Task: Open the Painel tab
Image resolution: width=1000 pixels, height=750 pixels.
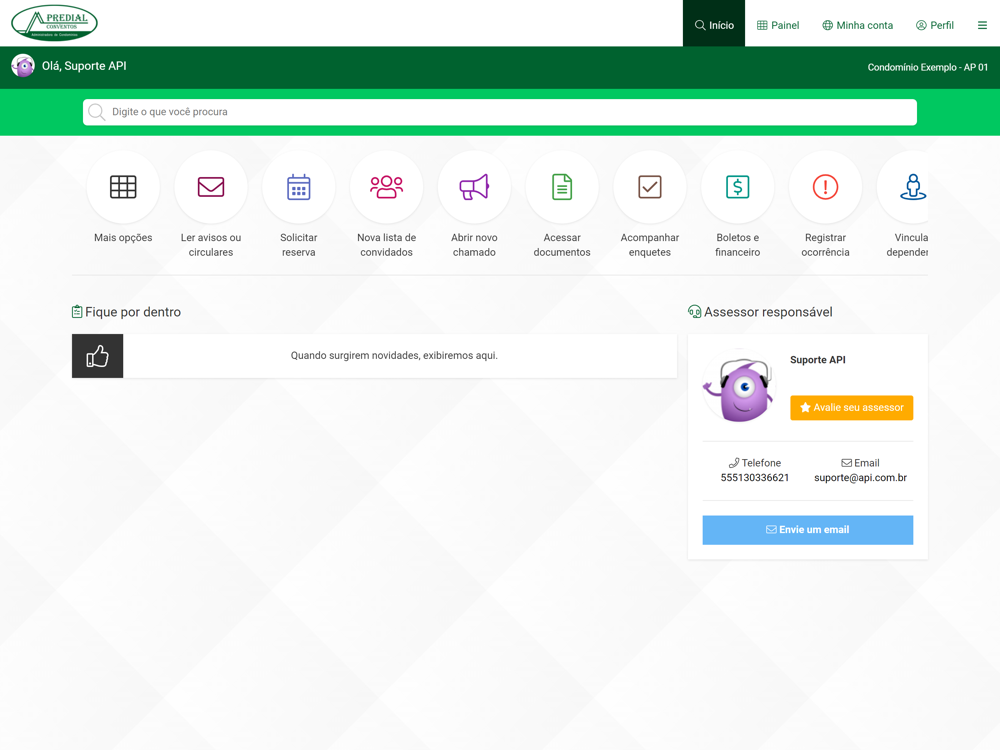Action: click(778, 26)
